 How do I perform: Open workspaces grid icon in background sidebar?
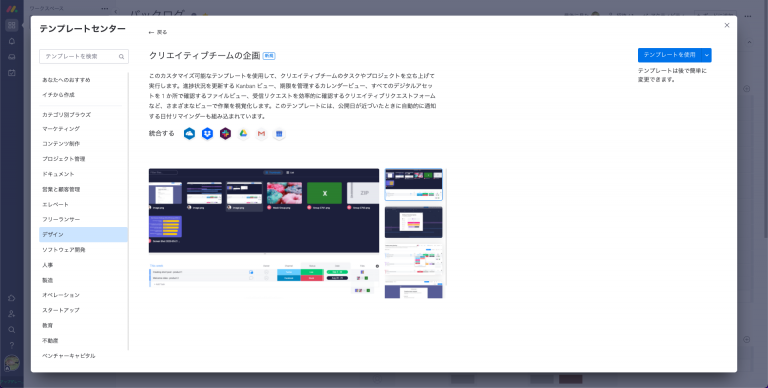tap(12, 25)
